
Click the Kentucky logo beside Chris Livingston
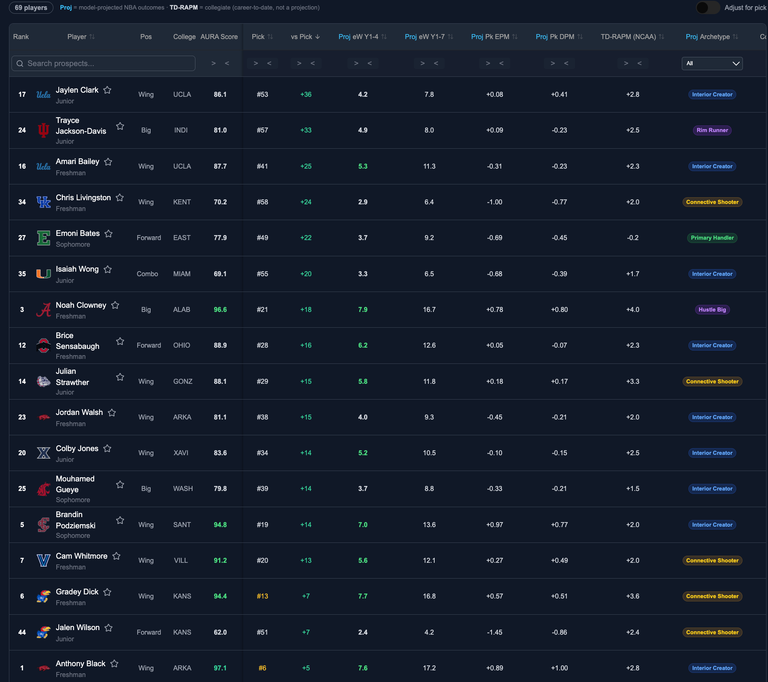44,202
